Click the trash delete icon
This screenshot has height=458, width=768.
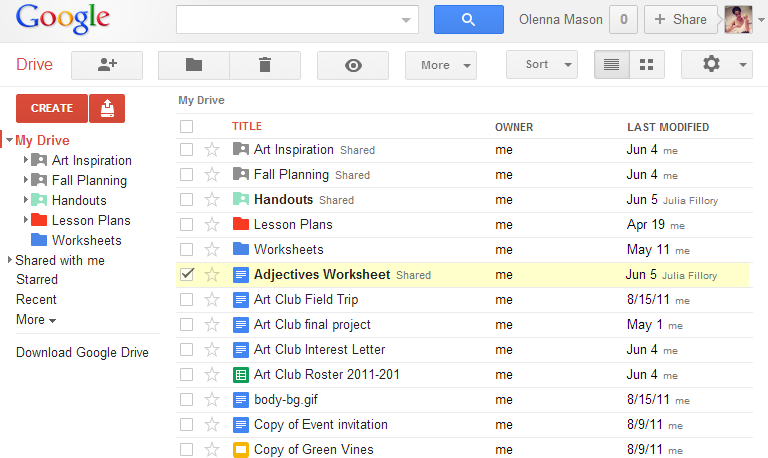tap(264, 65)
